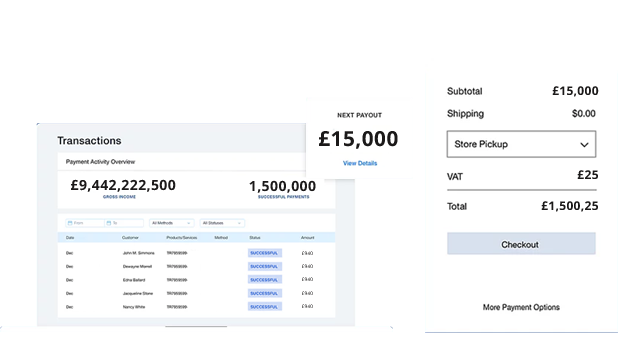Select the John M. Simmons transaction row

196,253
